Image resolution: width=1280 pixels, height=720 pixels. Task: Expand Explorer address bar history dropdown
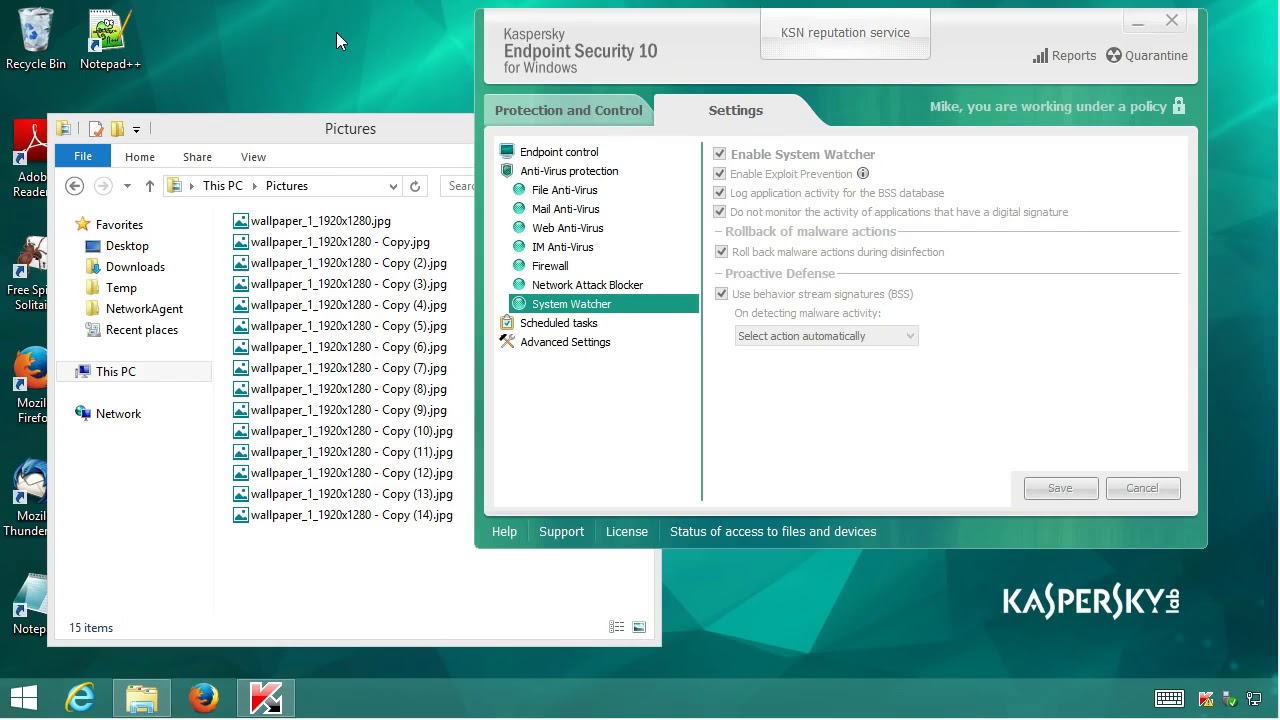click(393, 186)
